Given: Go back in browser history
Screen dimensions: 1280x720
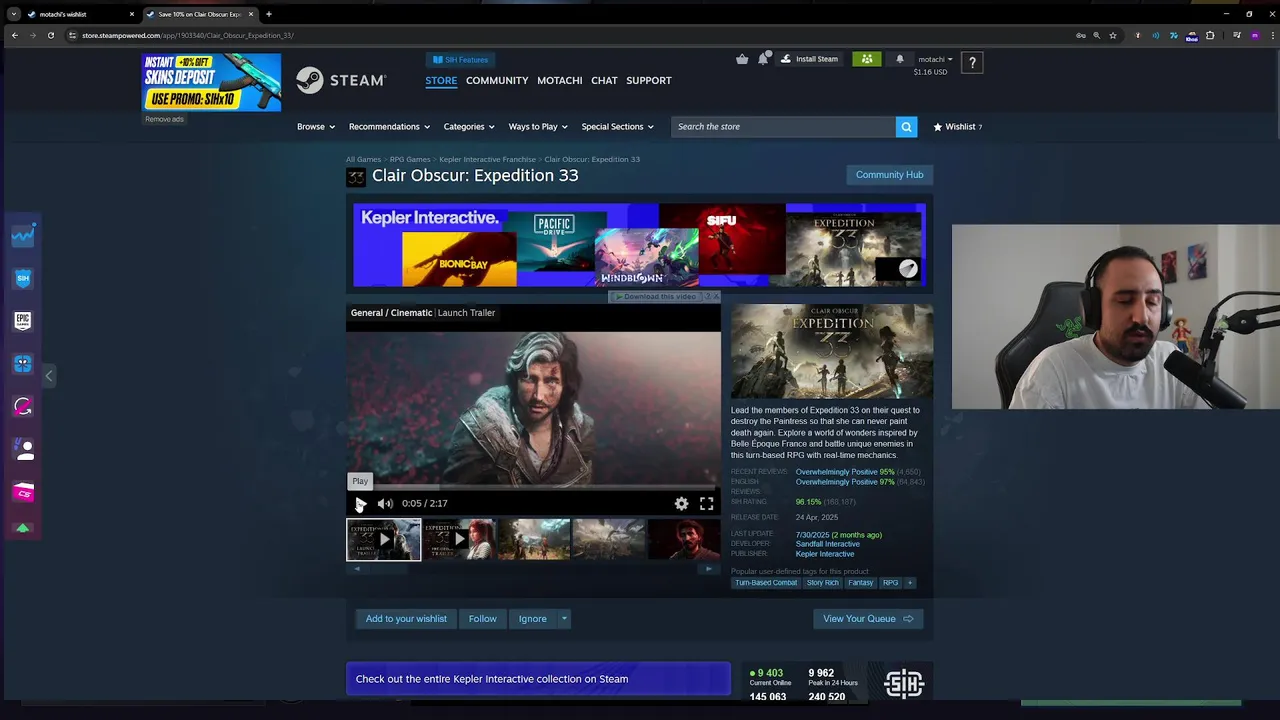Looking at the screenshot, I should click(x=14, y=35).
